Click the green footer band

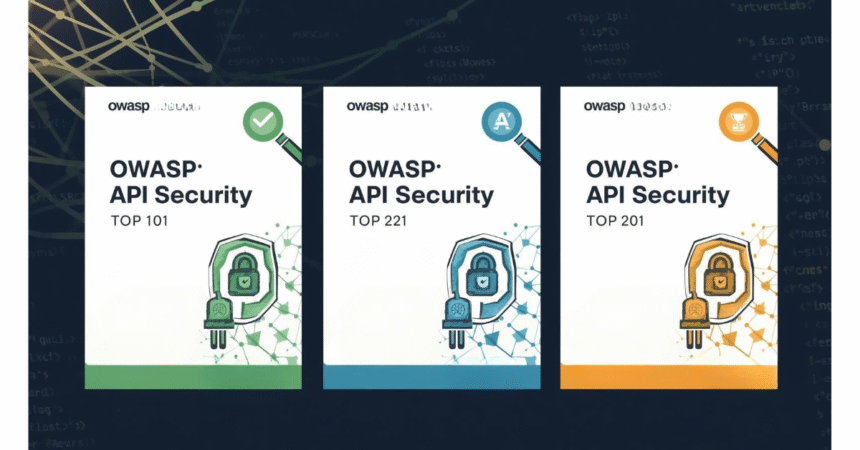[193, 377]
